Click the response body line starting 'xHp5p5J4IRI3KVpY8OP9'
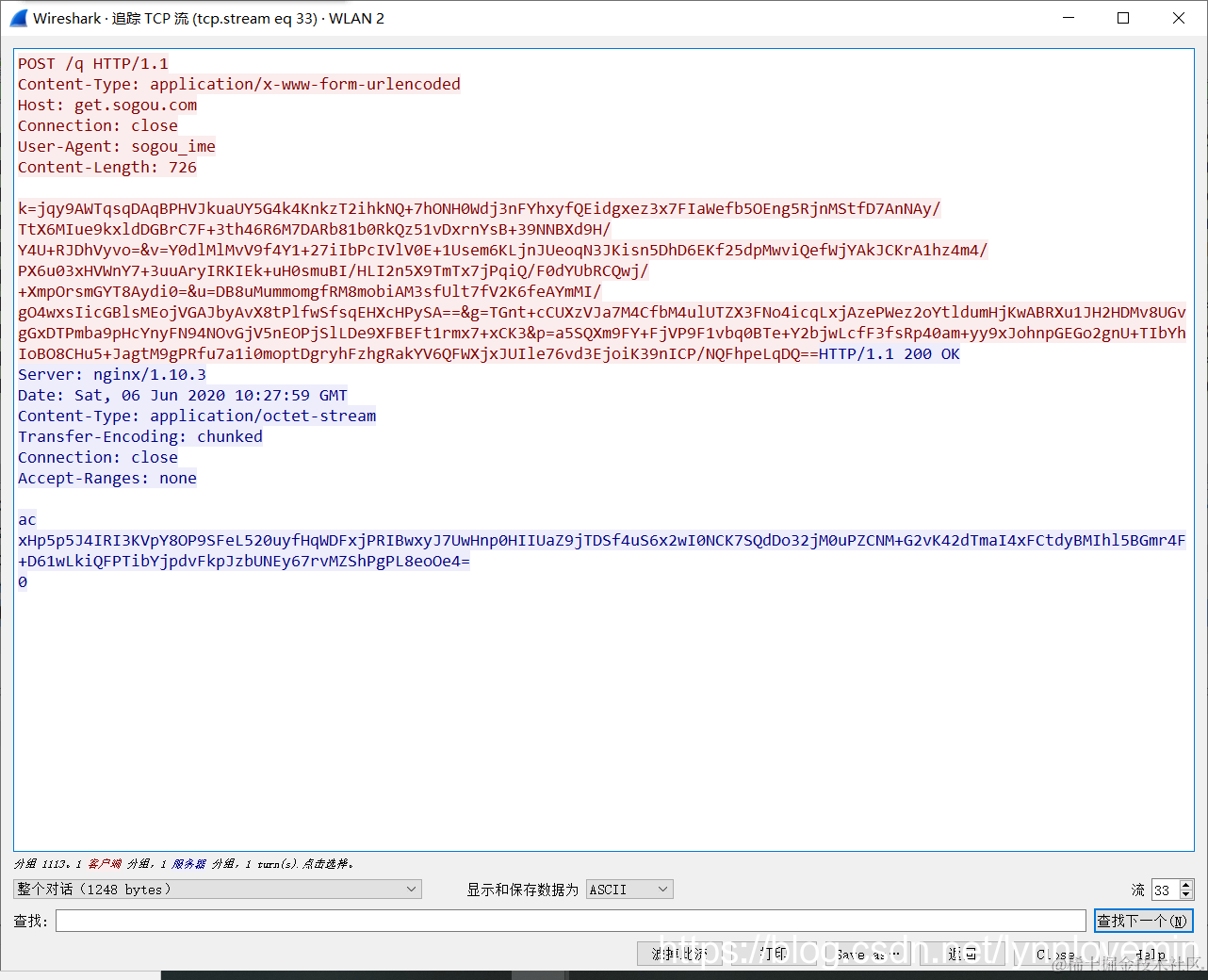The height and width of the screenshot is (980, 1208). pyautogui.click(x=602, y=541)
